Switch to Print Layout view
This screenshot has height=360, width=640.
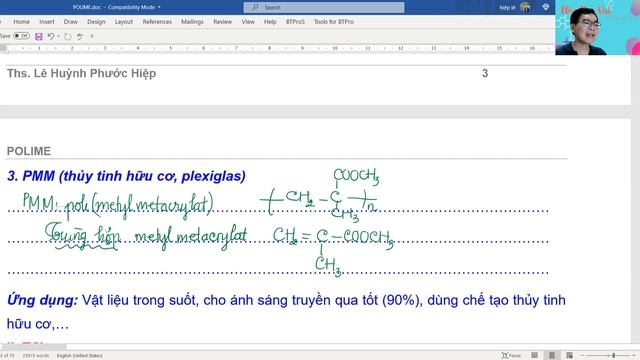tap(552, 356)
